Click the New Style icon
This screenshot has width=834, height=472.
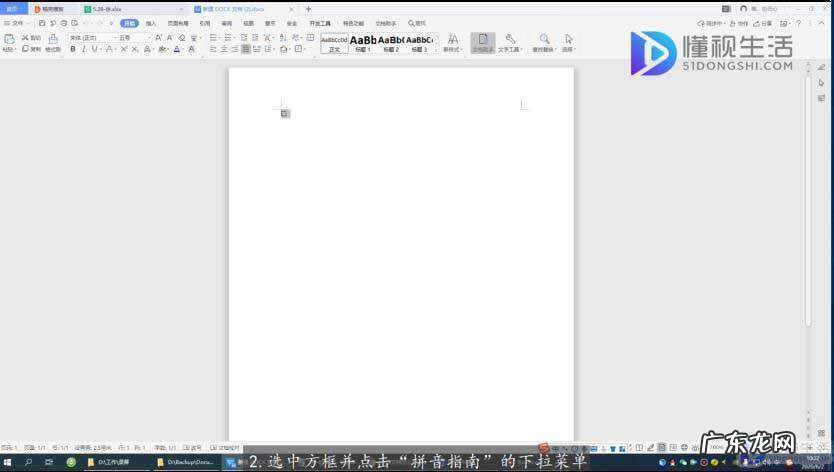click(452, 42)
